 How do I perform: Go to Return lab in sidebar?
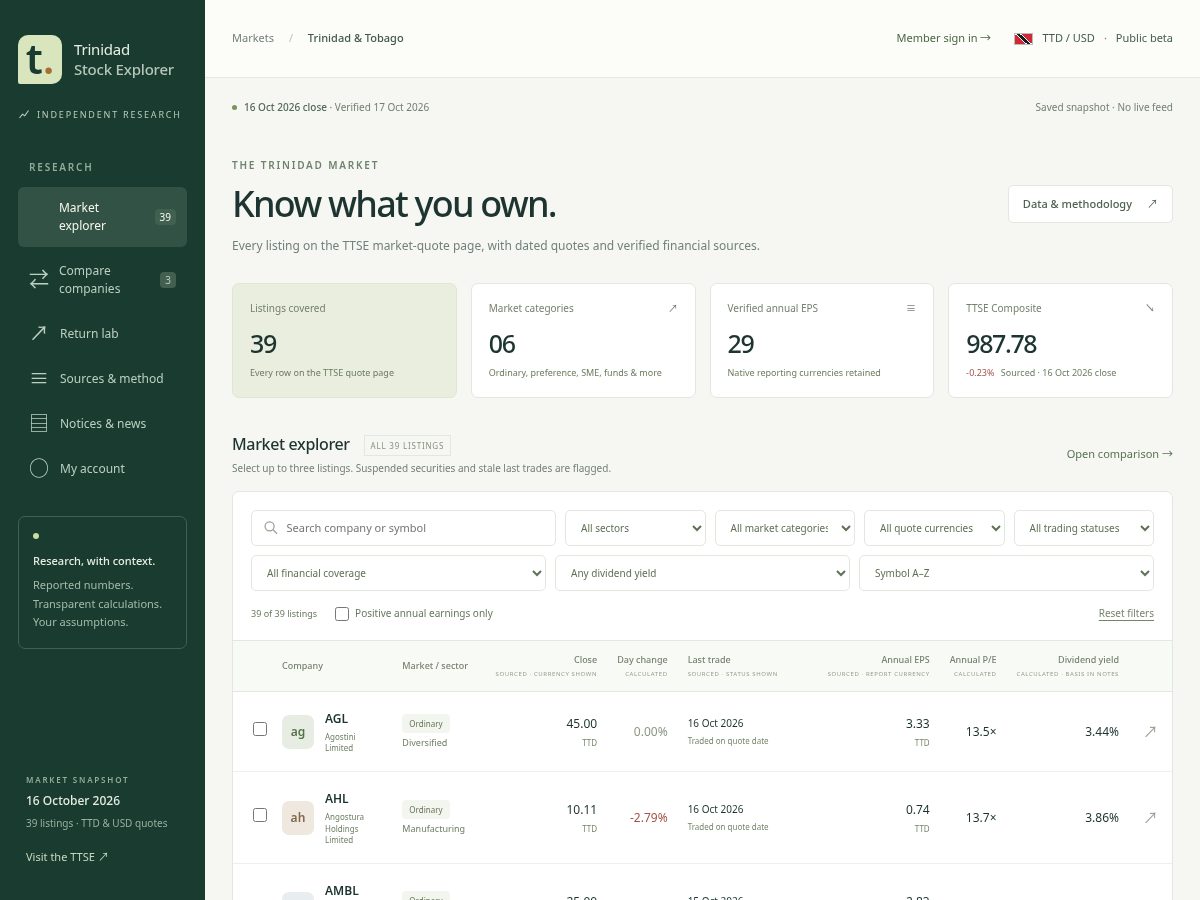click(102, 333)
